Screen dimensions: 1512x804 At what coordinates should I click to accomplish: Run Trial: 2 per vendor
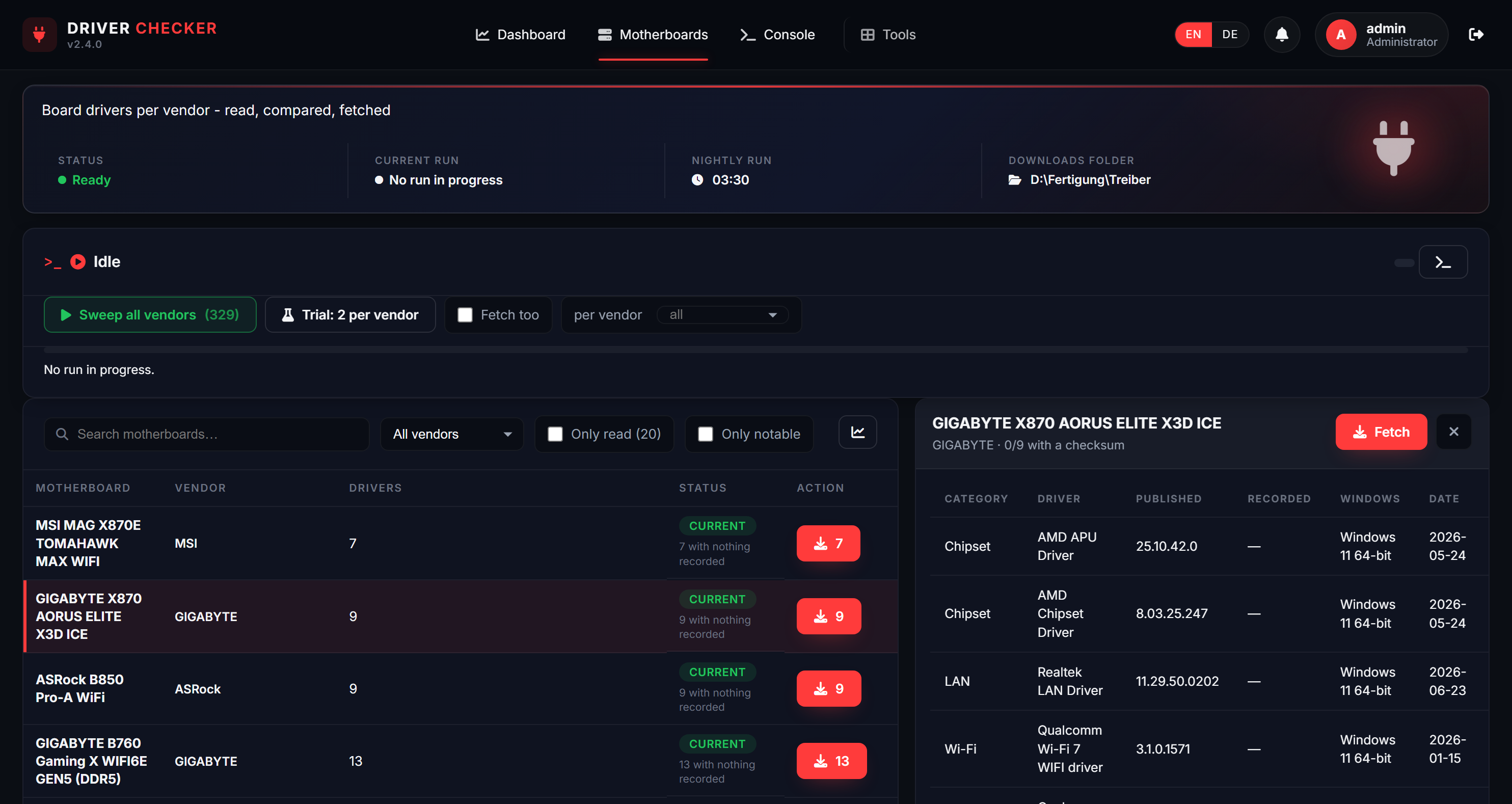(350, 315)
